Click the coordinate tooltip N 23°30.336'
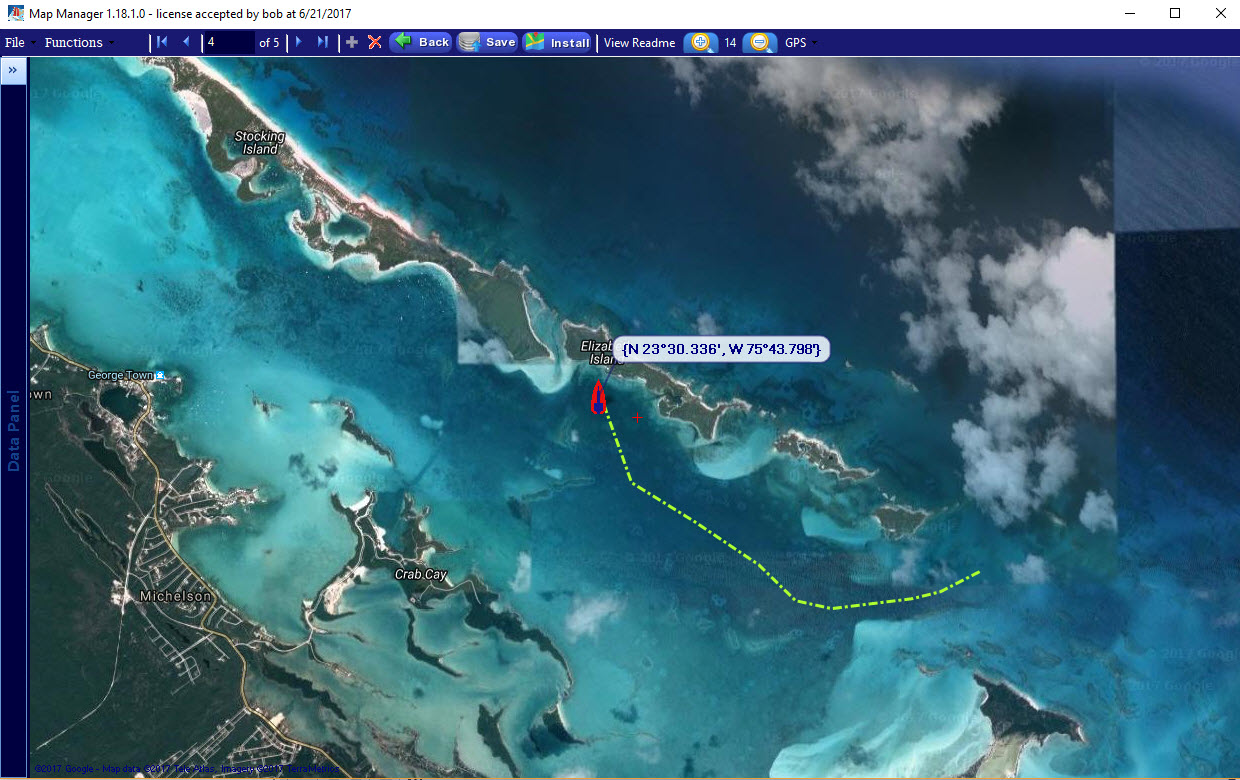1240x780 pixels. 721,349
